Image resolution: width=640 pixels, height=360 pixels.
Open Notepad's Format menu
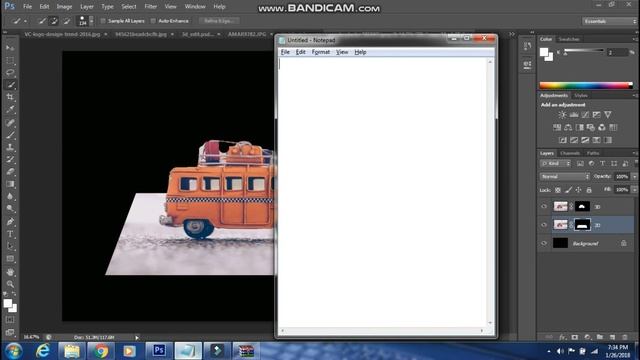coord(320,52)
